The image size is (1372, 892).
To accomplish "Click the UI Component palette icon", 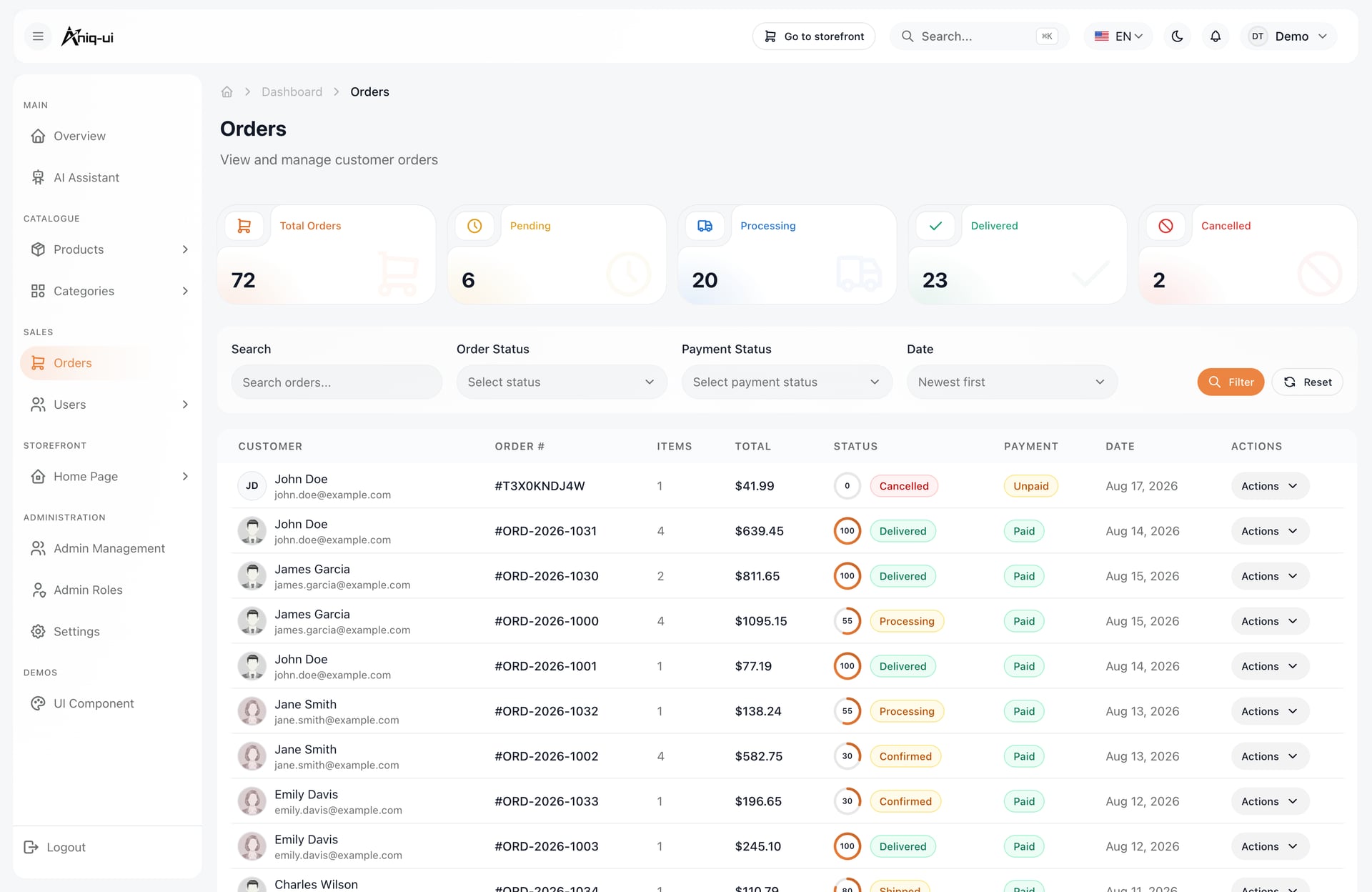I will [38, 704].
